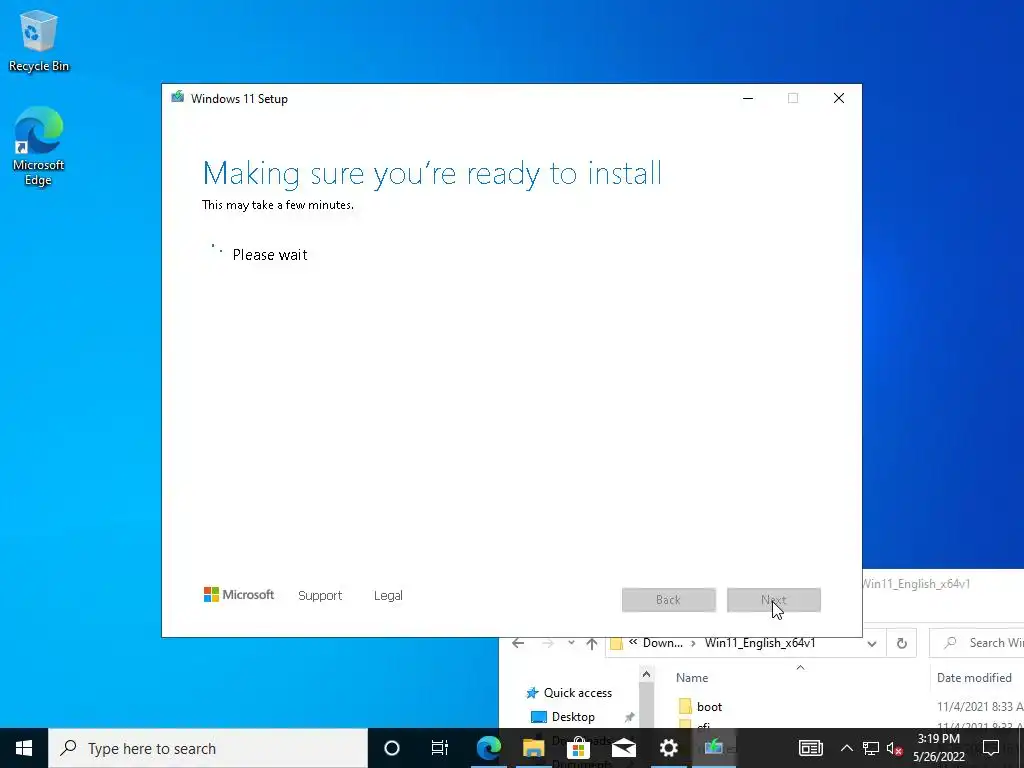Expand the address bar history dropdown
Screen dimensions: 1024x768
tap(872, 643)
